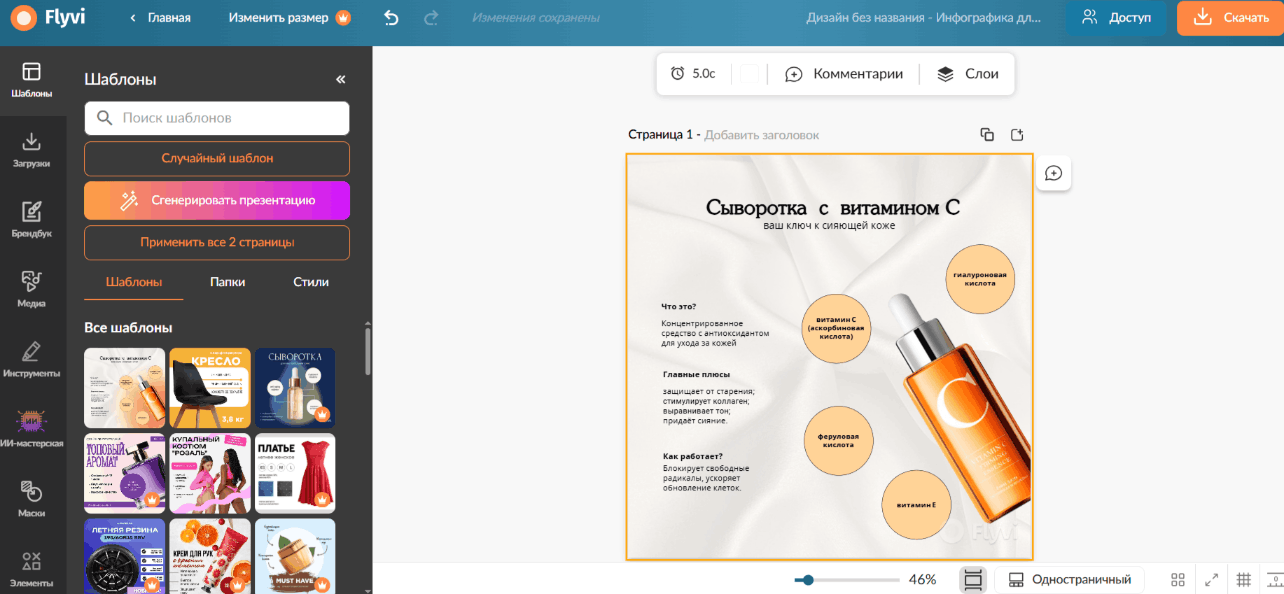Open the Шаблоны sidebar section
This screenshot has width=1284, height=594.
coord(32,81)
